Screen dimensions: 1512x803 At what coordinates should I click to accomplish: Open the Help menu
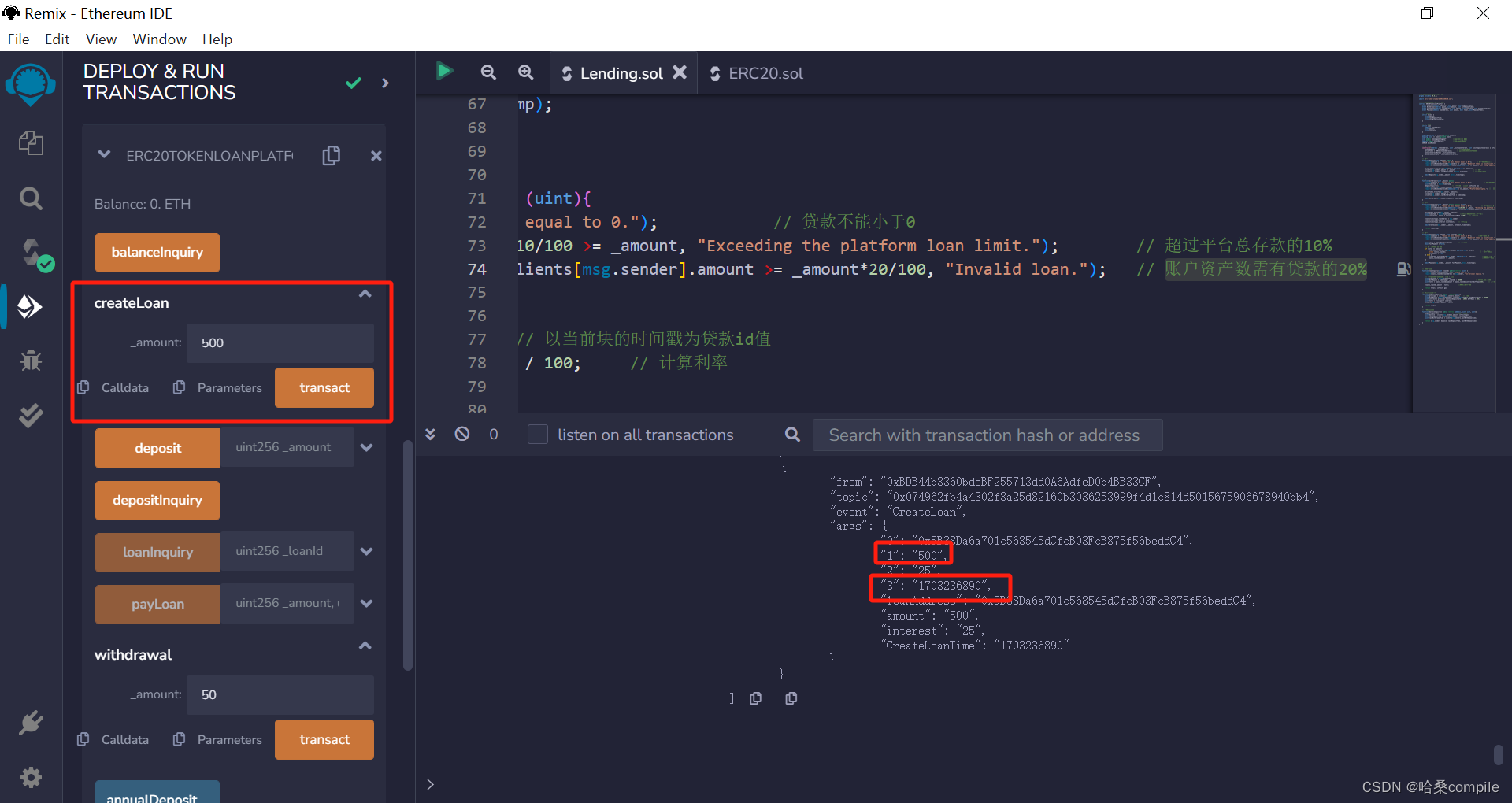click(x=217, y=39)
